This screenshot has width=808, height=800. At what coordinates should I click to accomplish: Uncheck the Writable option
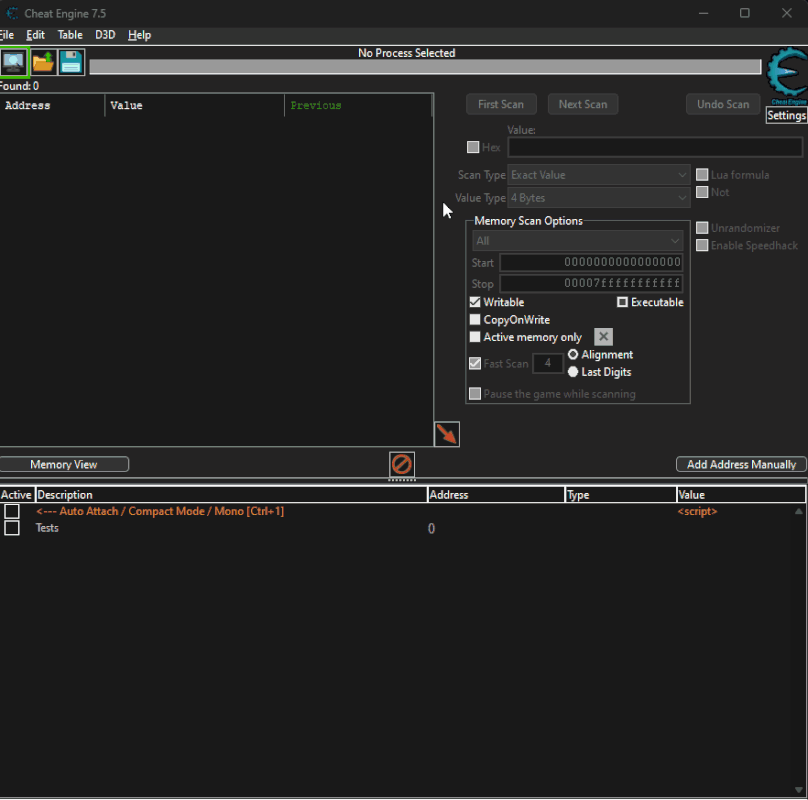pos(475,302)
